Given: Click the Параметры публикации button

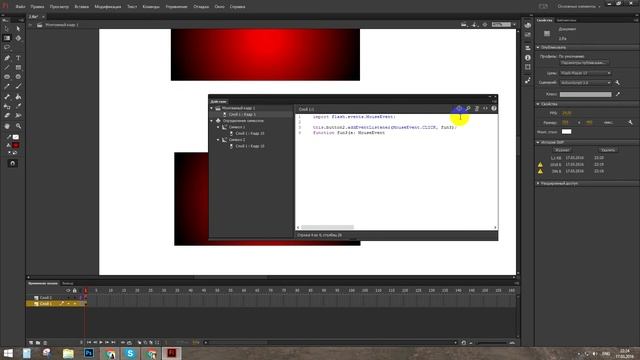Looking at the screenshot, I should (583, 63).
